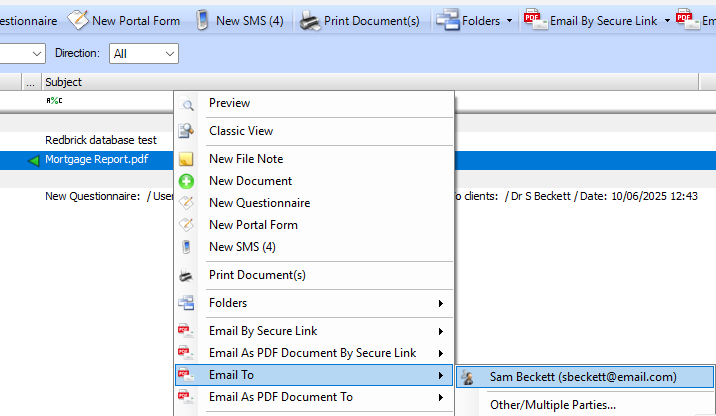
Task: Click the Subject column header
Action: click(64, 82)
